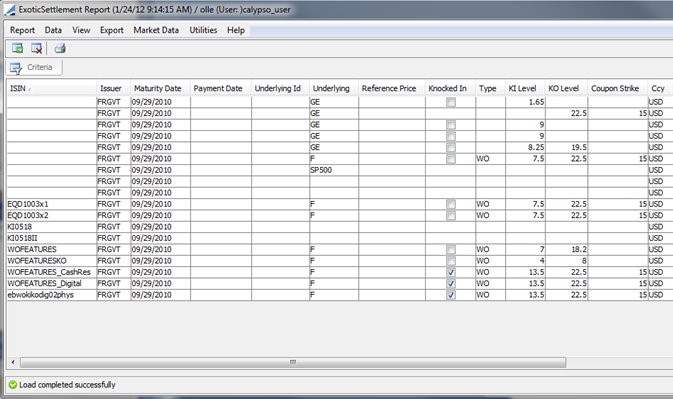Click KI Level 4 in WOFEATURESKO row
Screen dimensions: 673x399
point(525,261)
